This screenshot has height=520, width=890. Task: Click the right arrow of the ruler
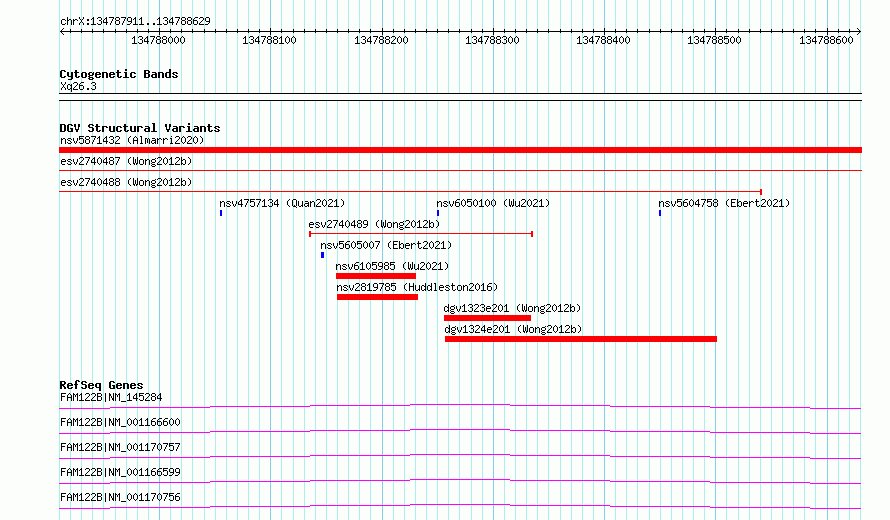click(859, 31)
